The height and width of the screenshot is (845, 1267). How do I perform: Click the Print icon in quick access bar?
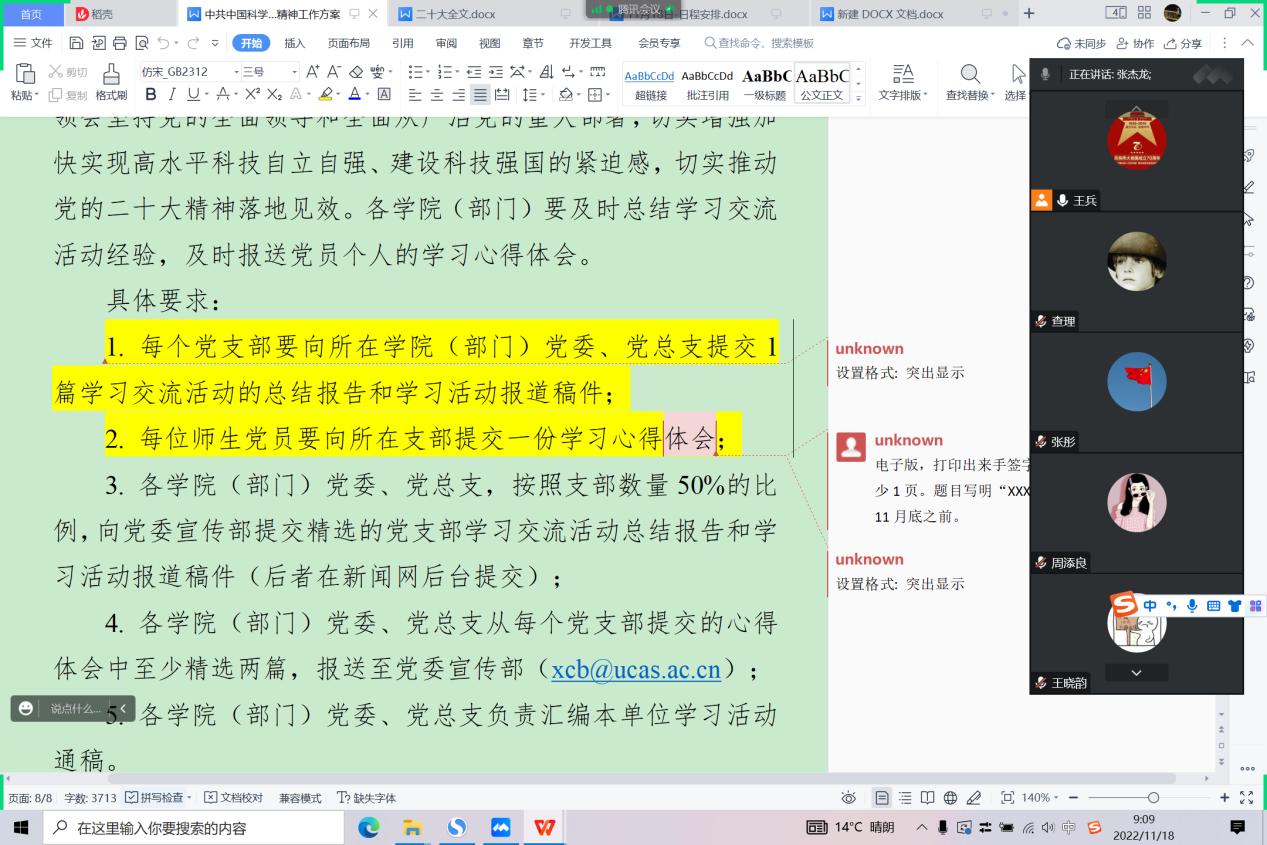(120, 43)
